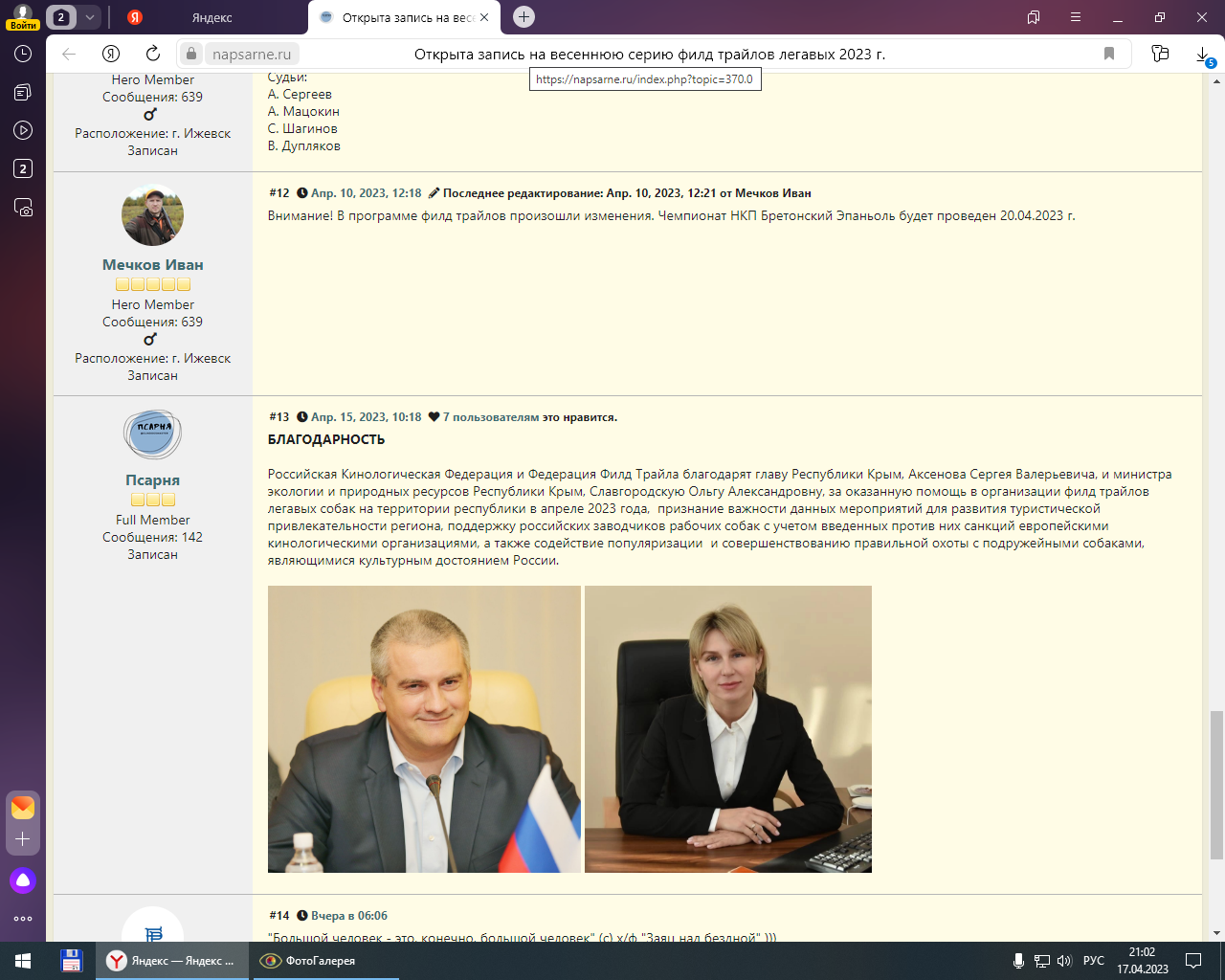Open the mail icon in sidebar
This screenshot has height=980, width=1225.
pyautogui.click(x=23, y=808)
